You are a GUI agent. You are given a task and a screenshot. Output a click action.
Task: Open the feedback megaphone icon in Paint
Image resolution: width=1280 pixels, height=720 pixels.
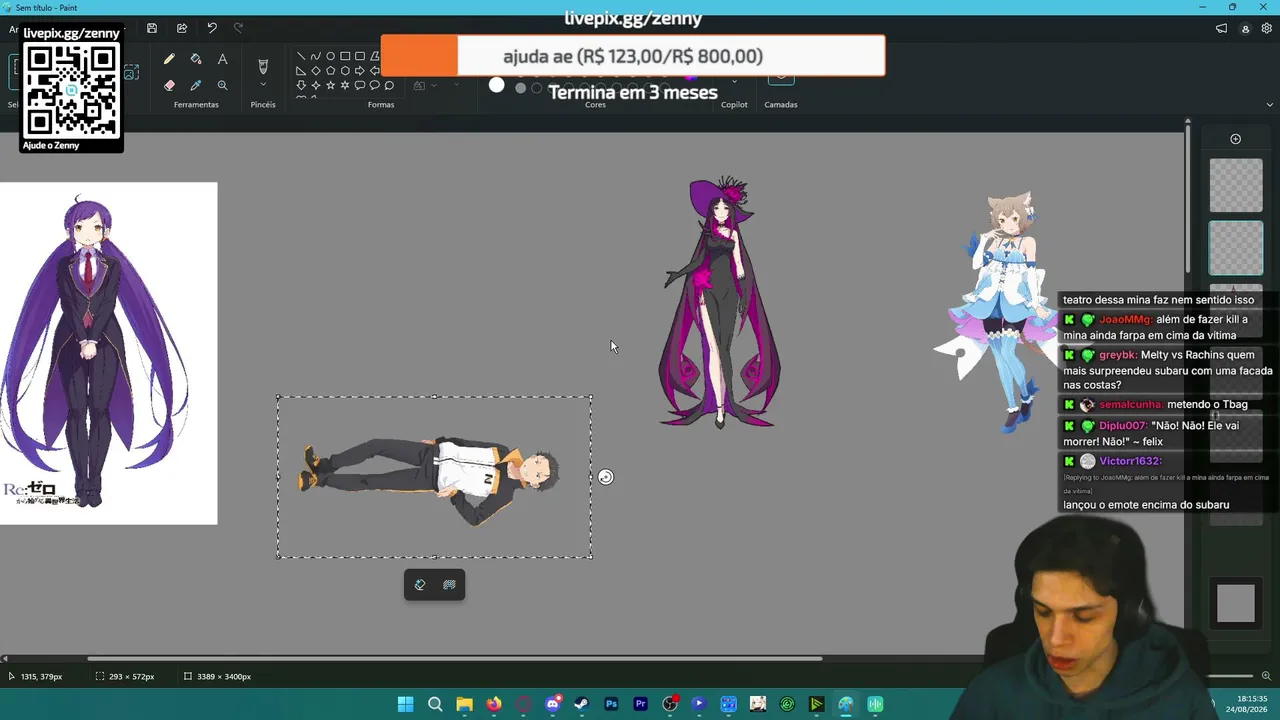[1221, 29]
